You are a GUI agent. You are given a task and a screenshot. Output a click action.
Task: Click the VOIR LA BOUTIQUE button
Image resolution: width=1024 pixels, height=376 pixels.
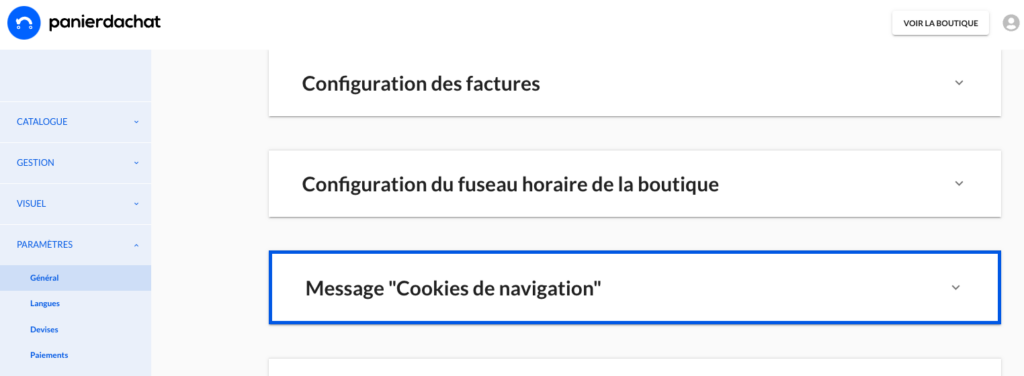click(x=940, y=24)
